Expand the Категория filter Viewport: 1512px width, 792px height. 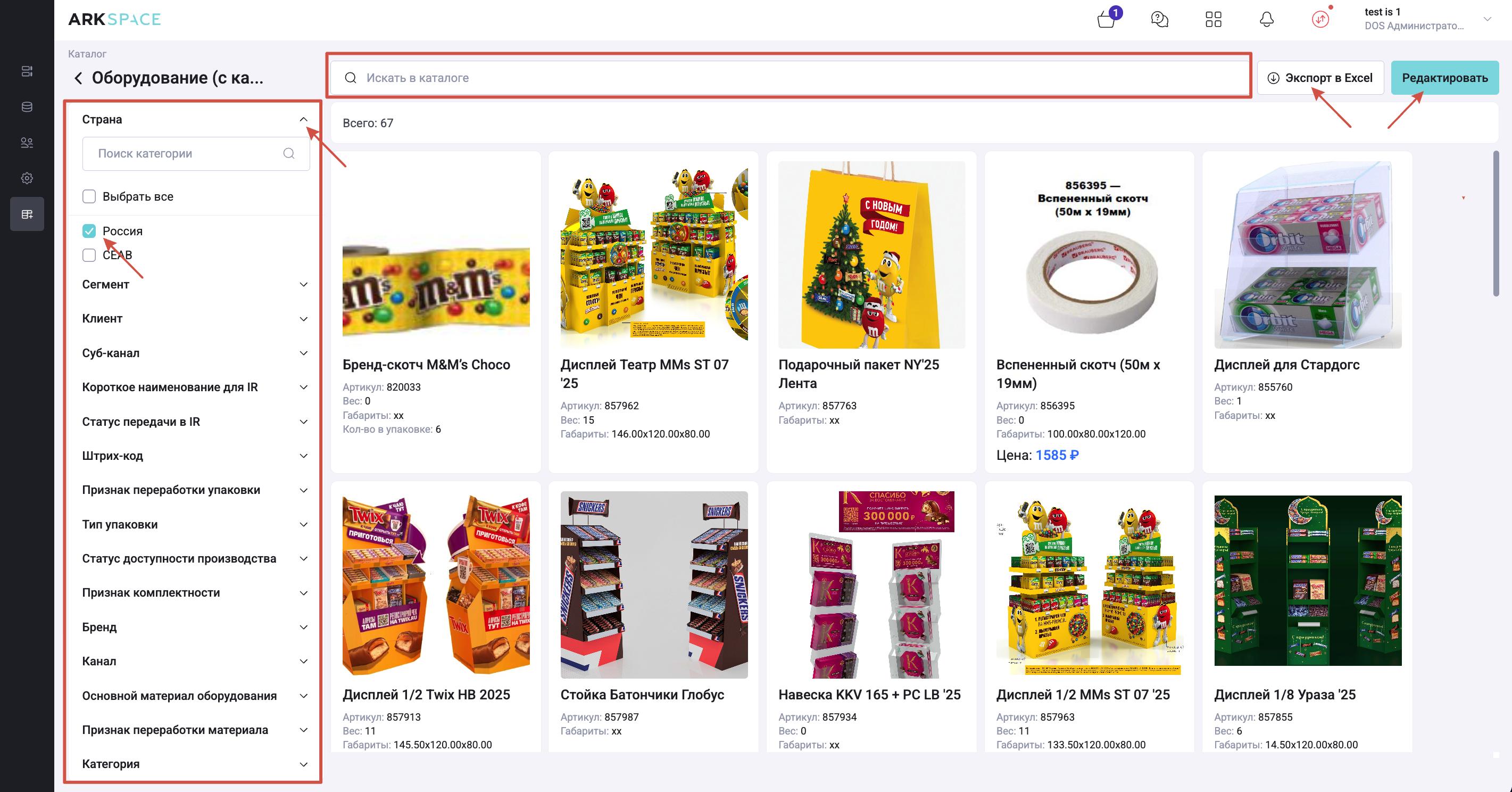[303, 764]
